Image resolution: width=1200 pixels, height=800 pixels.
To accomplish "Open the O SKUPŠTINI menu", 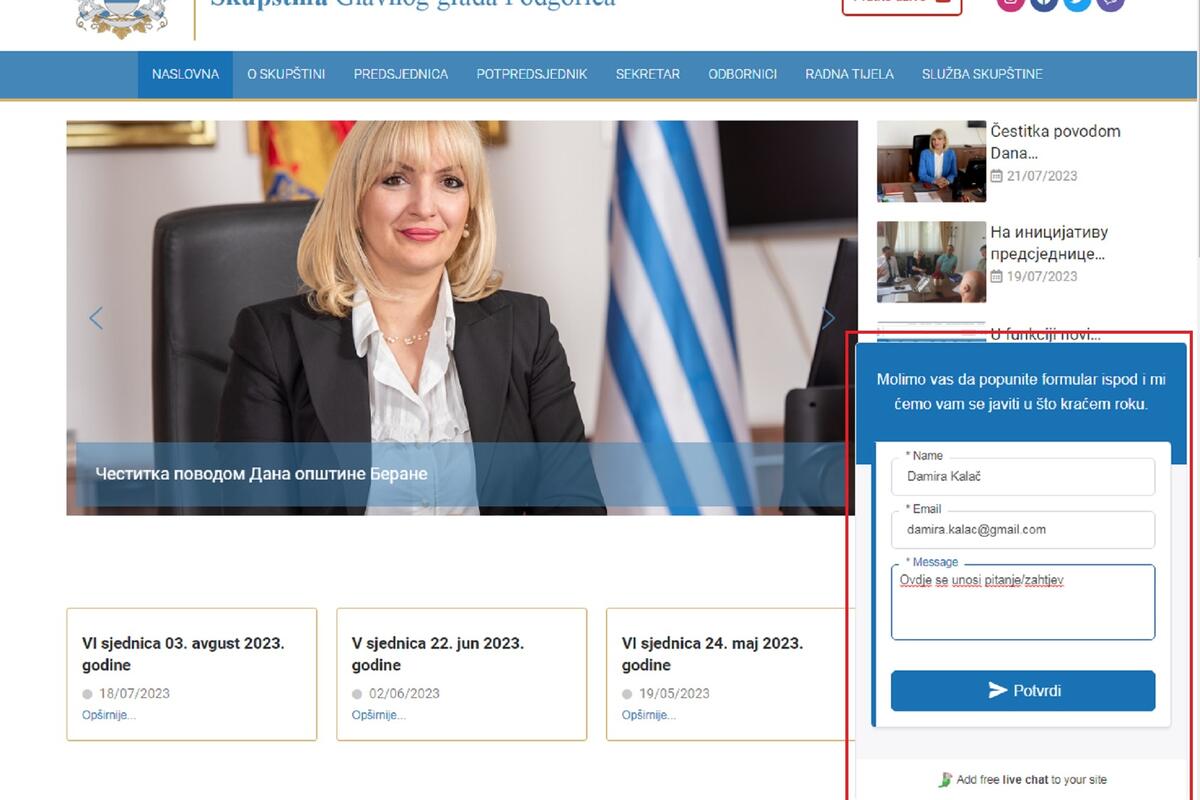I will (286, 74).
